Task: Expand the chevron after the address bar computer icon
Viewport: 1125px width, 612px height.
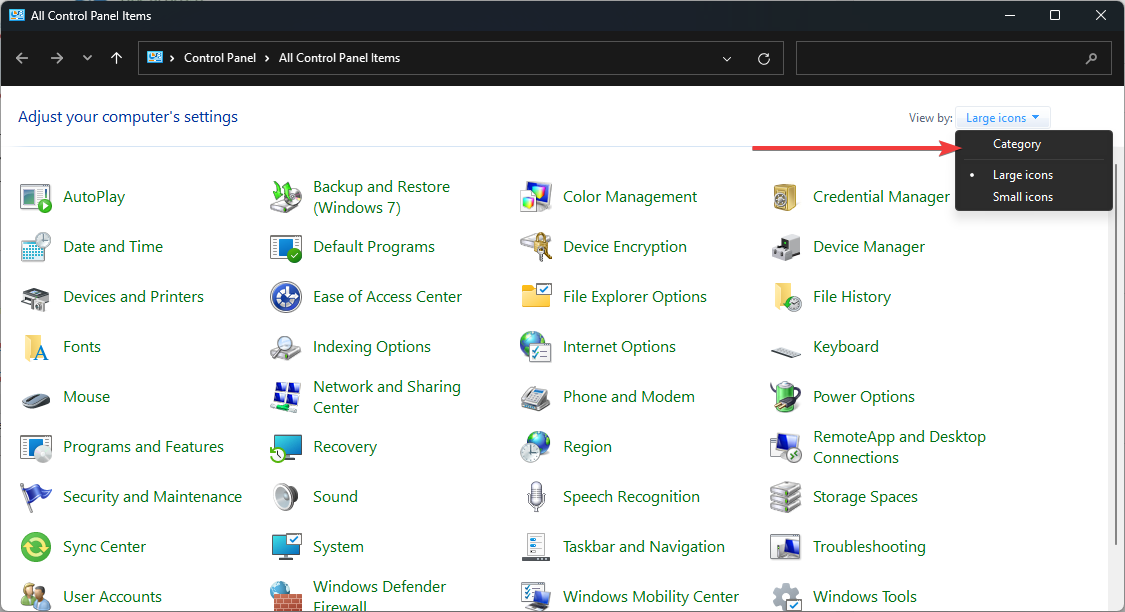Action: (172, 58)
